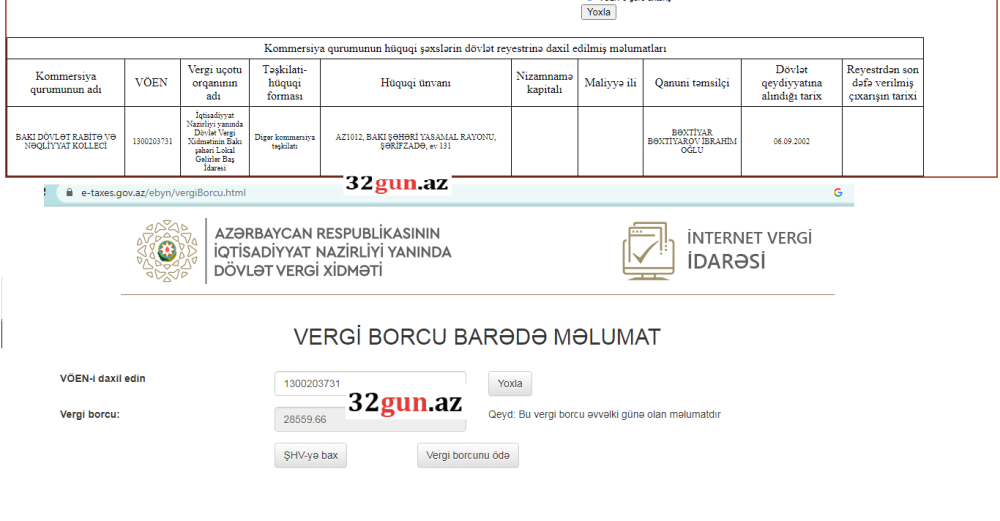The image size is (1000, 521).
Task: Click the 'Maliyyə ili' column header
Action: coord(610,83)
